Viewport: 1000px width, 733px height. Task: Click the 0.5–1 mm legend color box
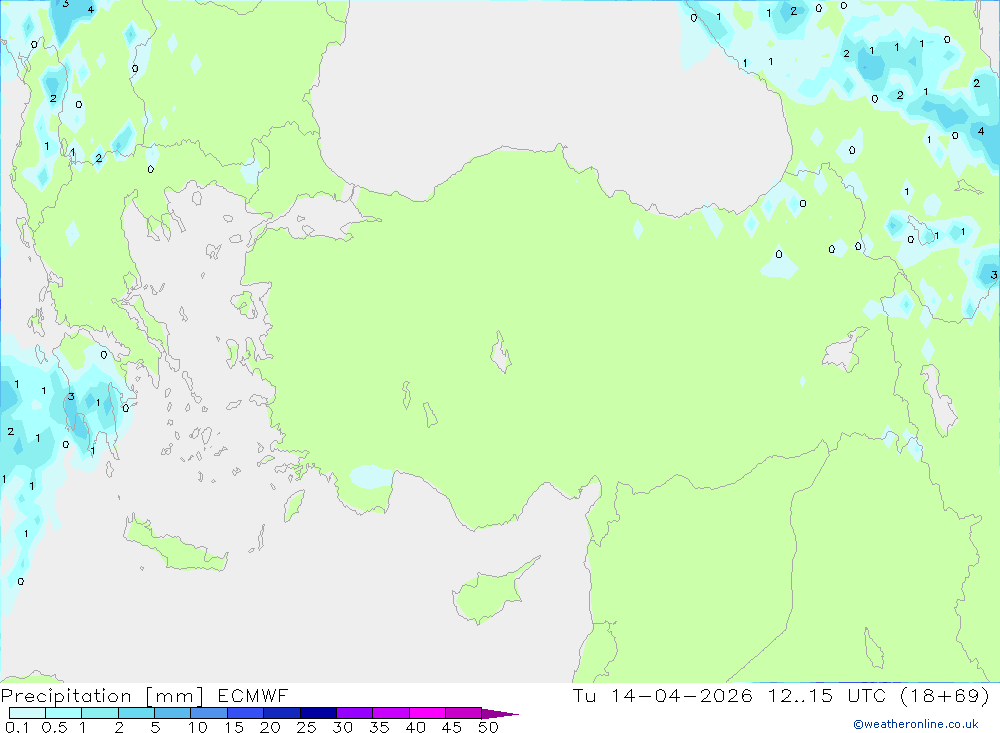[x=64, y=713]
